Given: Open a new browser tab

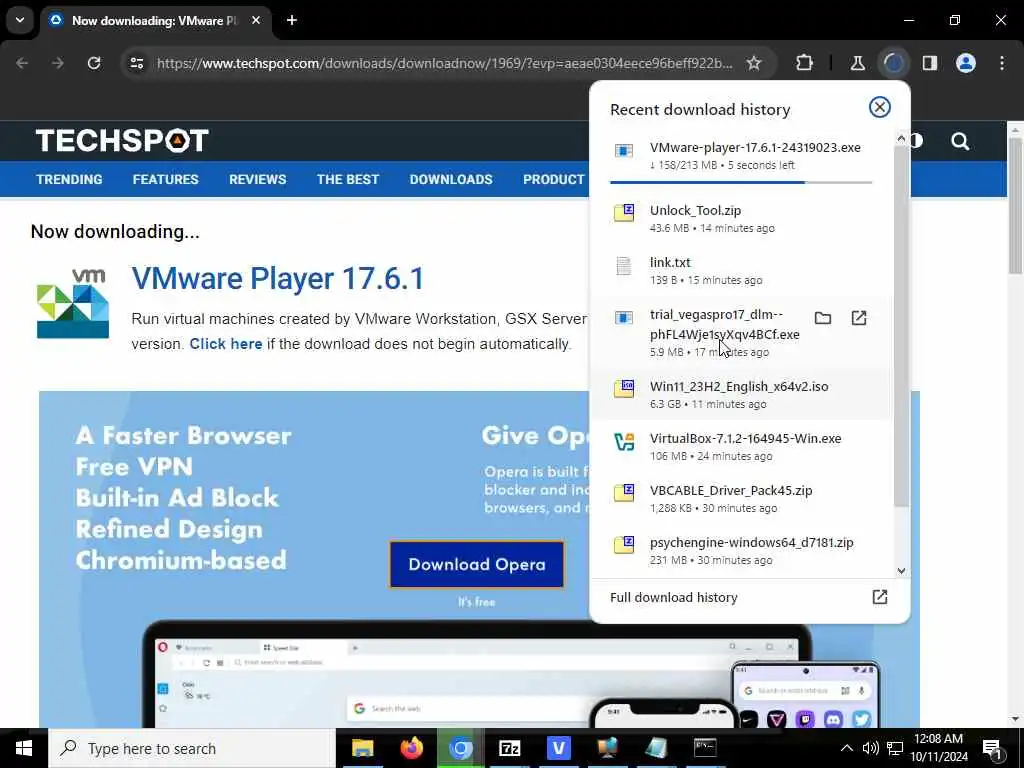Looking at the screenshot, I should pos(292,20).
